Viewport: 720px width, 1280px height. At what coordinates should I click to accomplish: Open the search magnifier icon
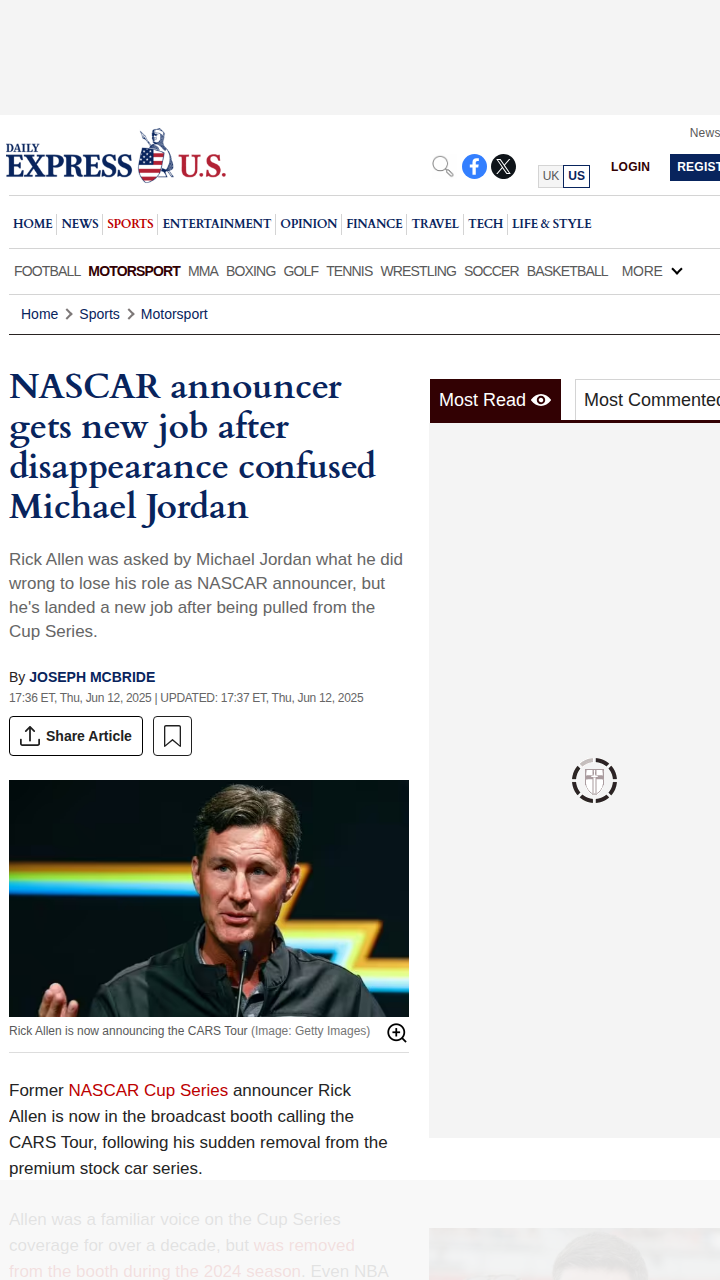point(443,166)
